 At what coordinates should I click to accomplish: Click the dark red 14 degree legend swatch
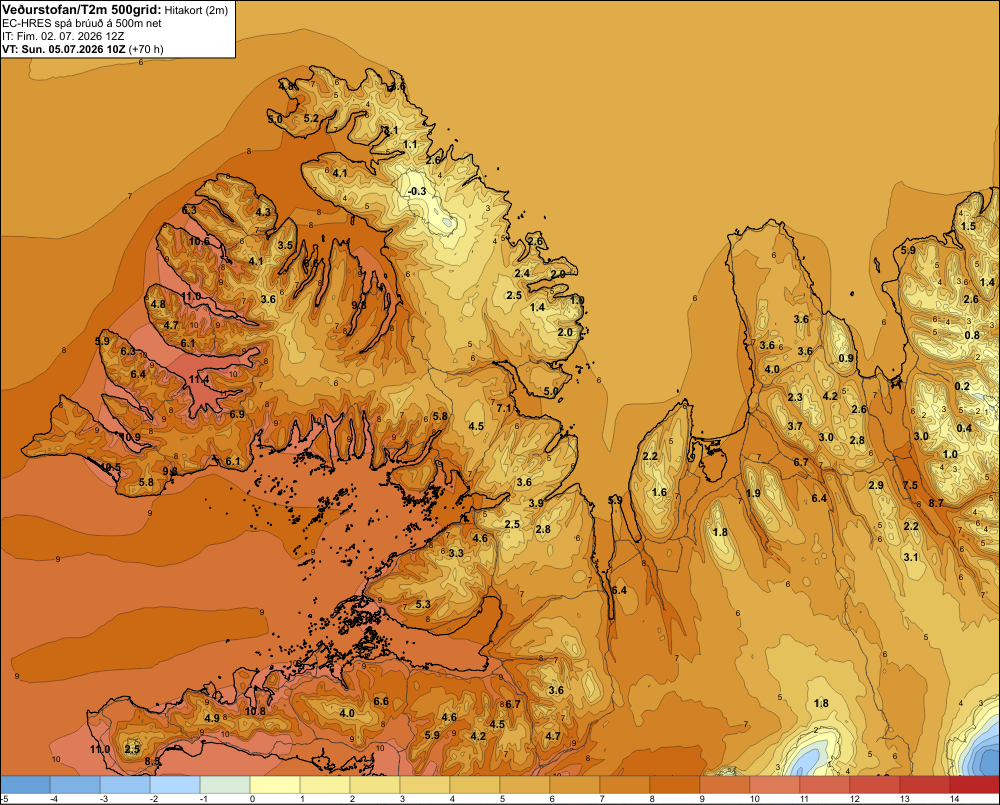point(974,785)
